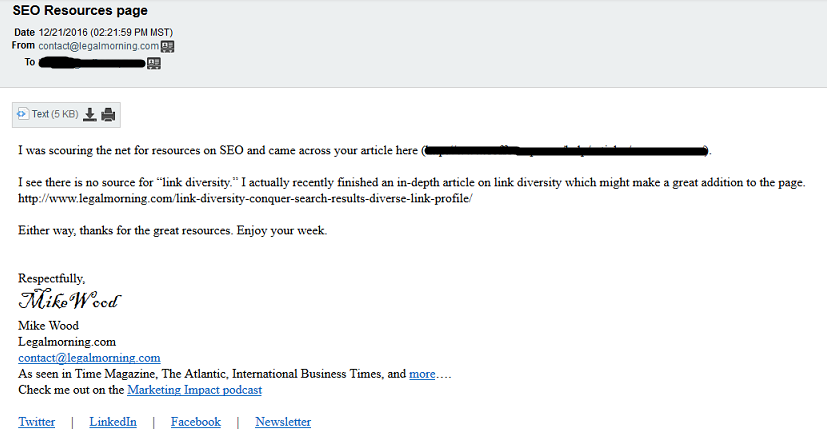The image size is (827, 444).
Task: Print the email using printer icon
Action: pyautogui.click(x=108, y=114)
